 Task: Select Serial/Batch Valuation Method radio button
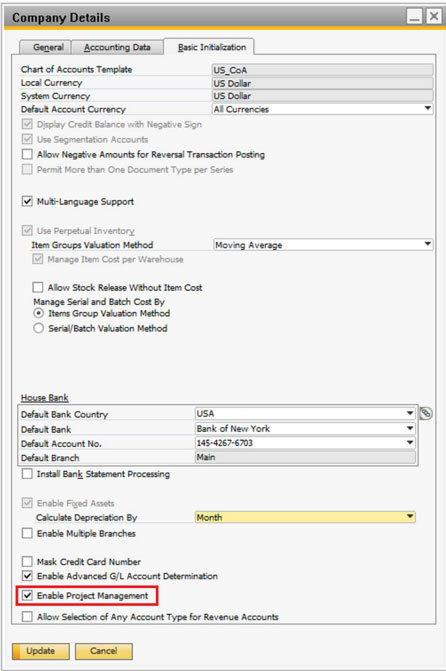click(39, 328)
